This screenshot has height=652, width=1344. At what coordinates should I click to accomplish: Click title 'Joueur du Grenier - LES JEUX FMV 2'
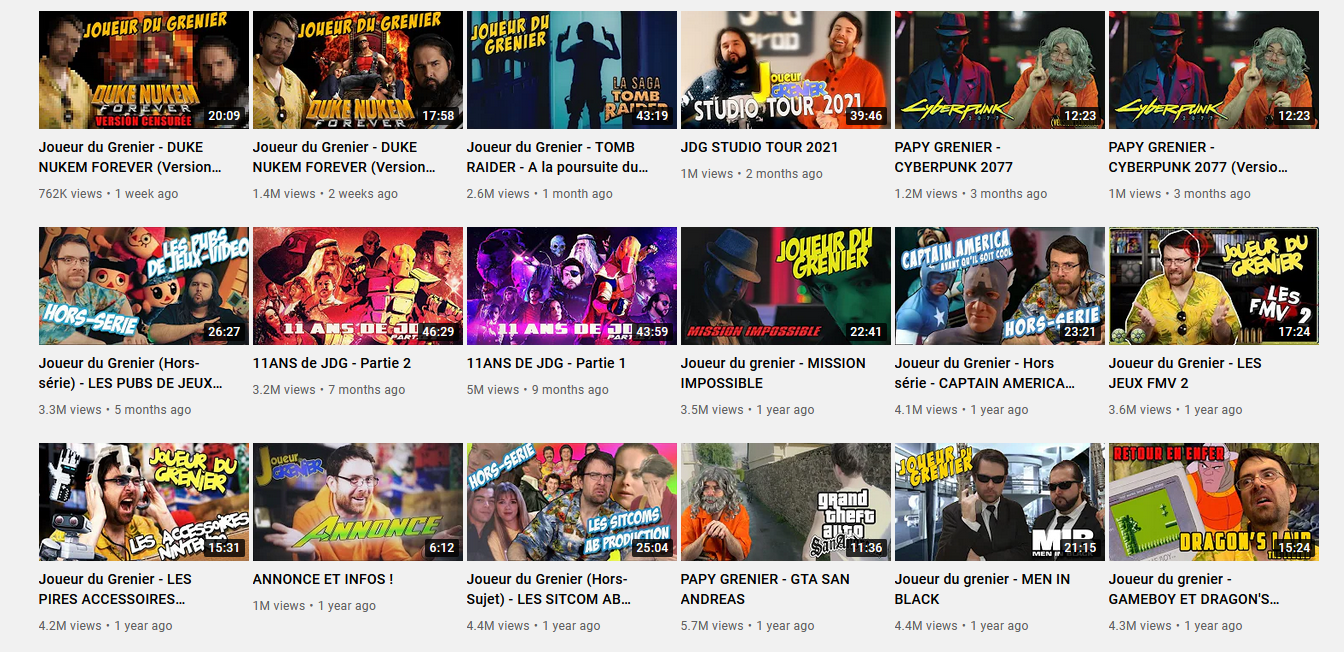click(x=1185, y=373)
